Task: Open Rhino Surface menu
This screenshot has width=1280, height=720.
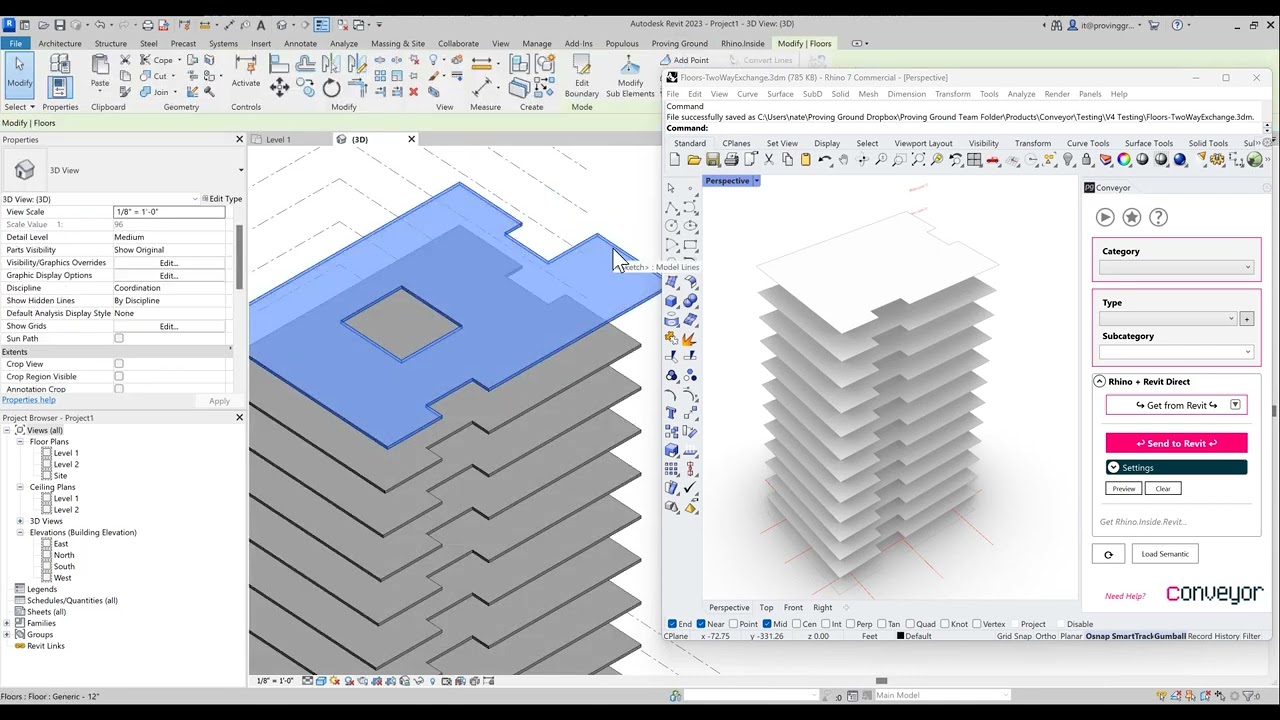Action: pos(780,94)
